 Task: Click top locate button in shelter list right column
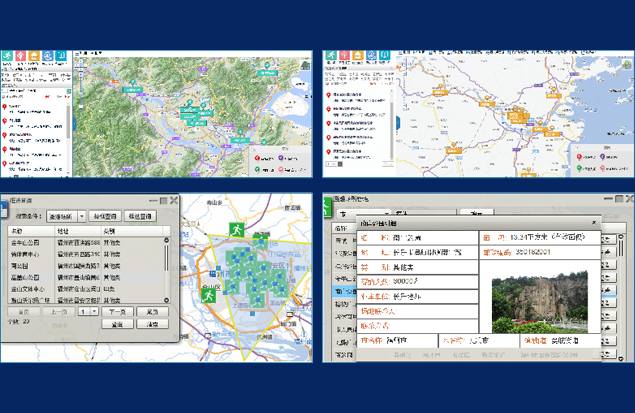(x=607, y=240)
